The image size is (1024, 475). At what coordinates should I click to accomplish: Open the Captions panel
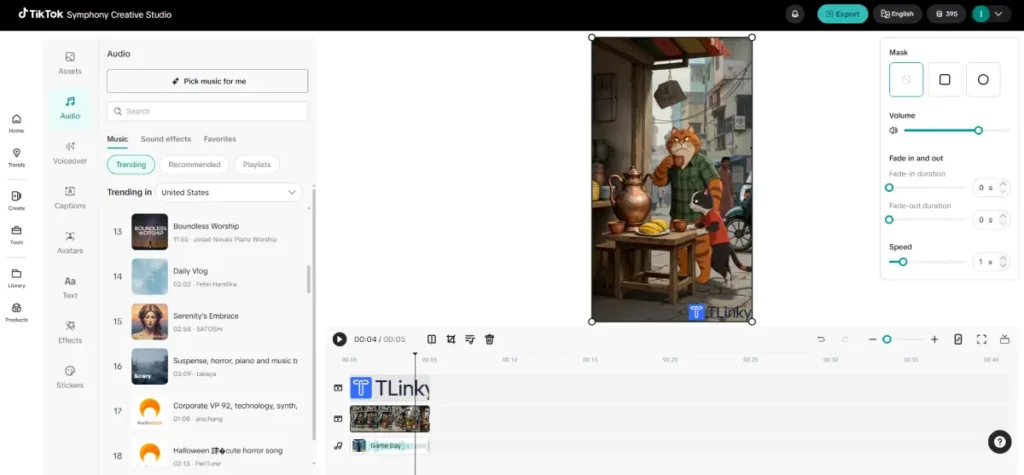[70, 197]
